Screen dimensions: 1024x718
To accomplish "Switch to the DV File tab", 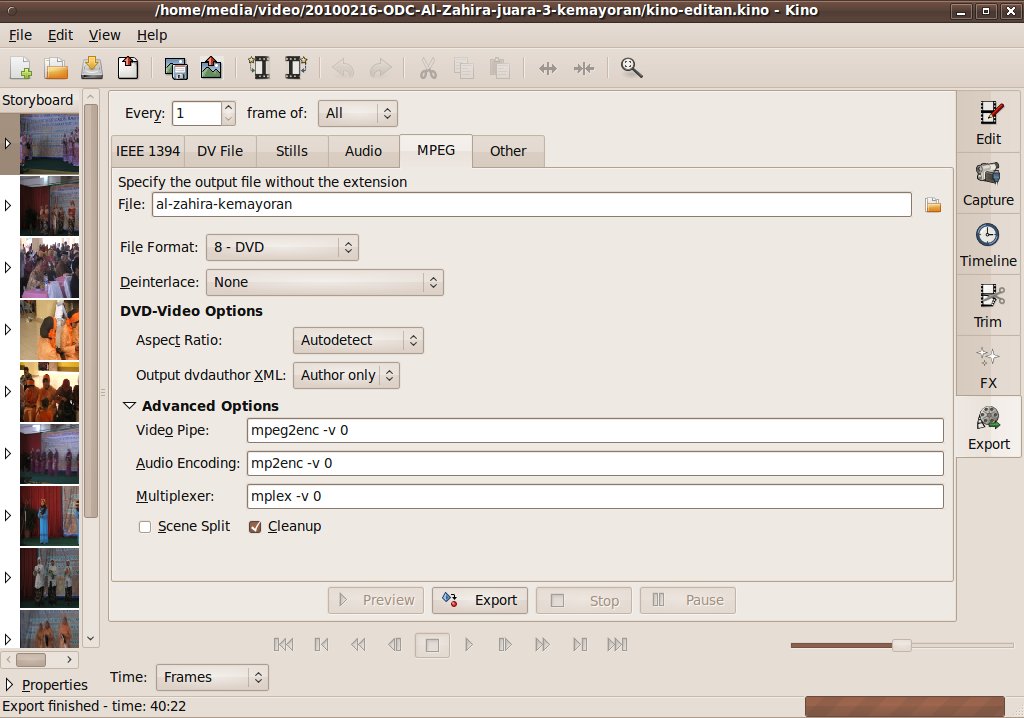I will (219, 151).
